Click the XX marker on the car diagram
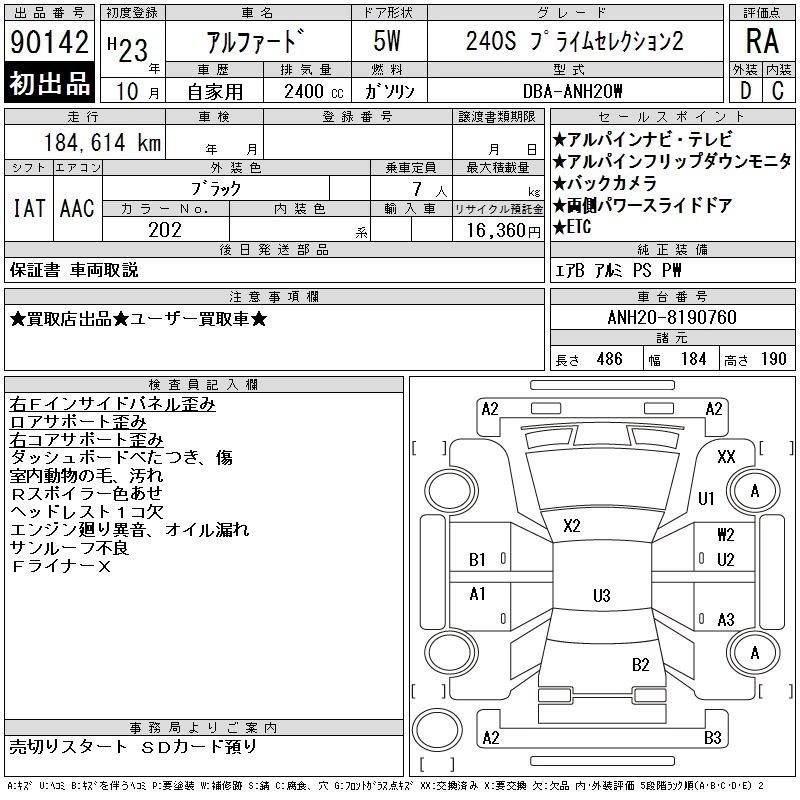Viewport: 800px width, 800px height. [726, 456]
